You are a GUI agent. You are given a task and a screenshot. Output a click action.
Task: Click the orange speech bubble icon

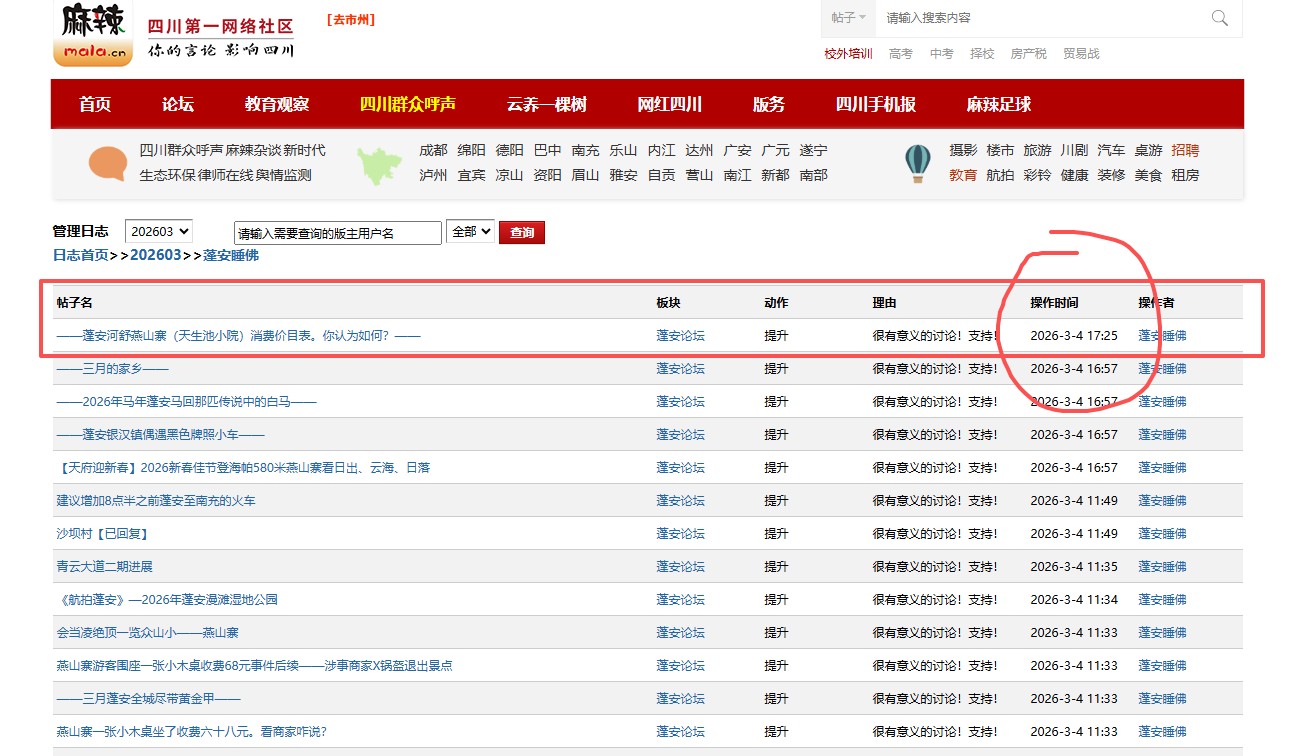pyautogui.click(x=108, y=163)
